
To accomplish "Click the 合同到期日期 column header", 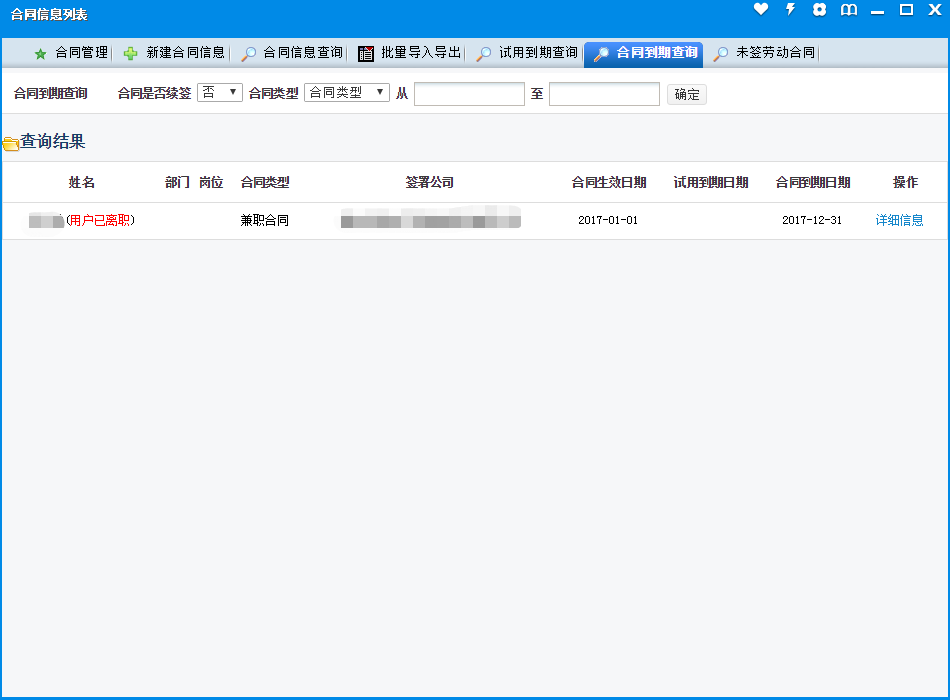I will tap(812, 183).
